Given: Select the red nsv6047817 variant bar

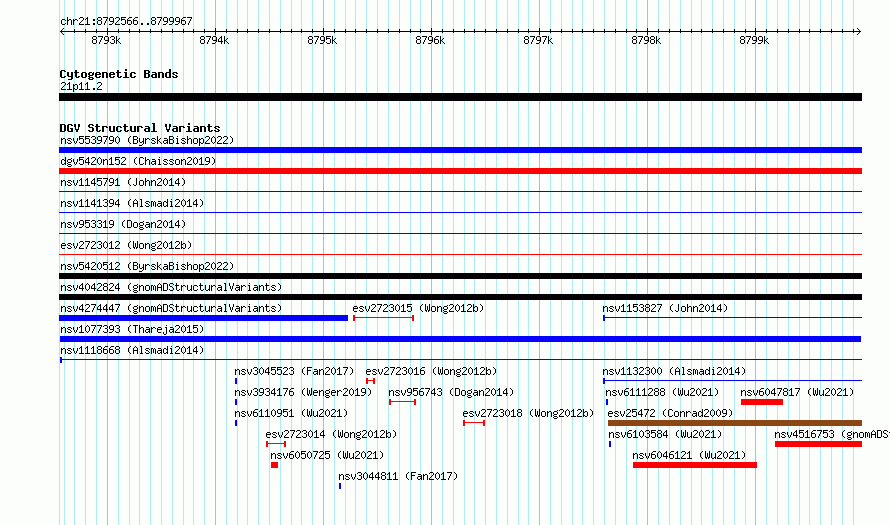Looking at the screenshot, I should pos(762,402).
